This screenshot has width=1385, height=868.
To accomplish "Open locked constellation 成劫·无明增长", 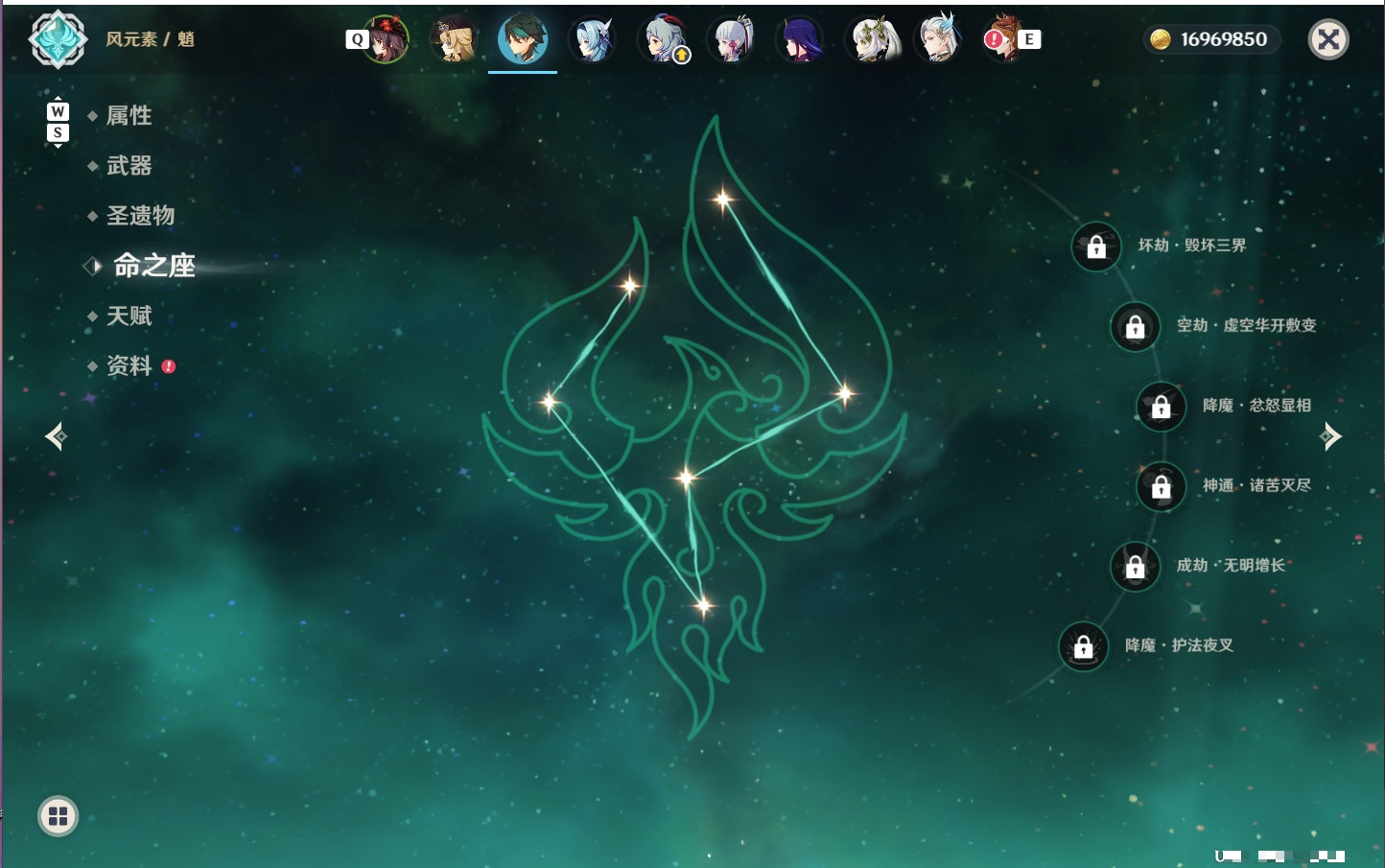I will pos(1136,567).
